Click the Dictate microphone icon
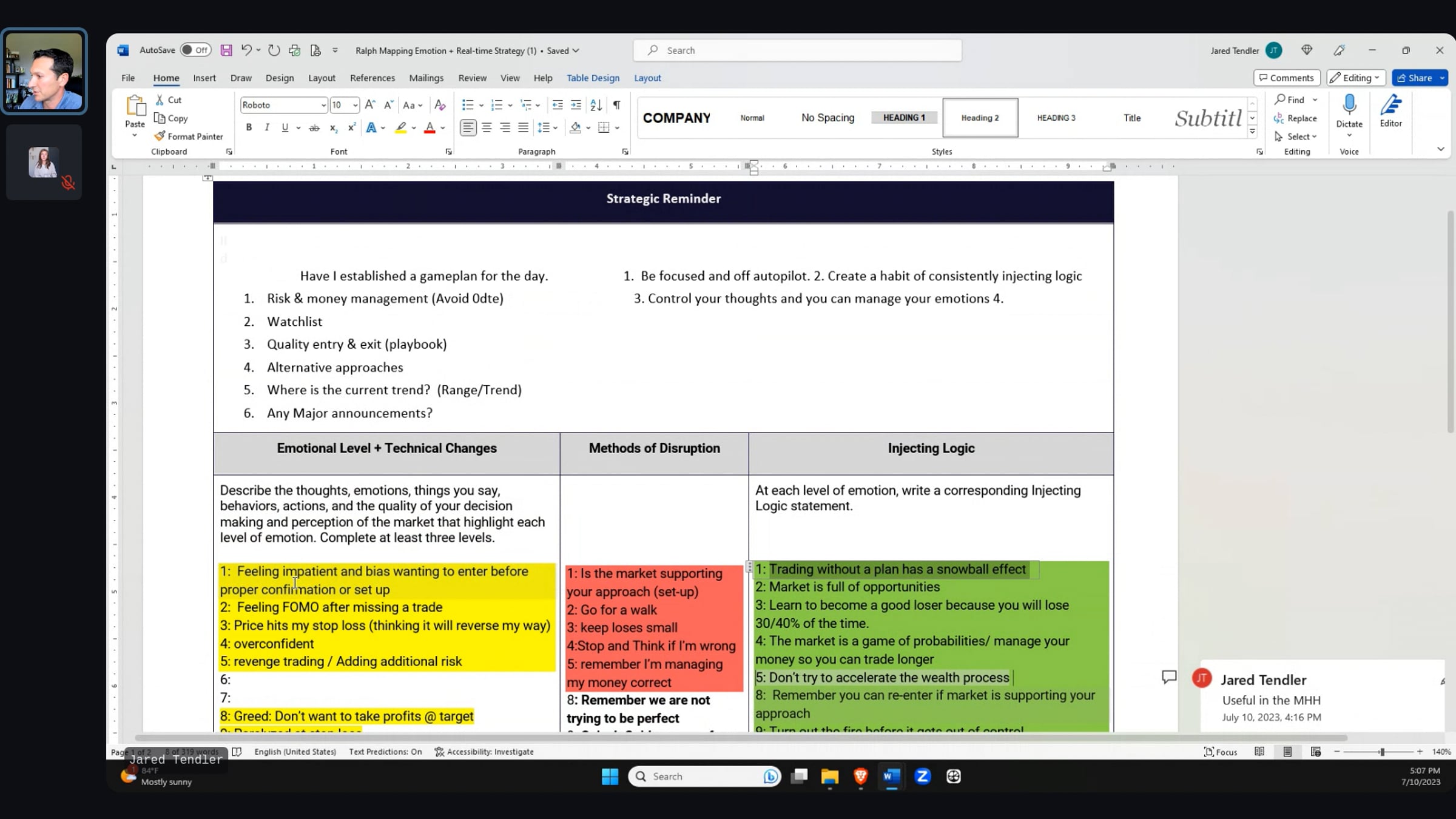The height and width of the screenshot is (819, 1456). coord(1349,105)
